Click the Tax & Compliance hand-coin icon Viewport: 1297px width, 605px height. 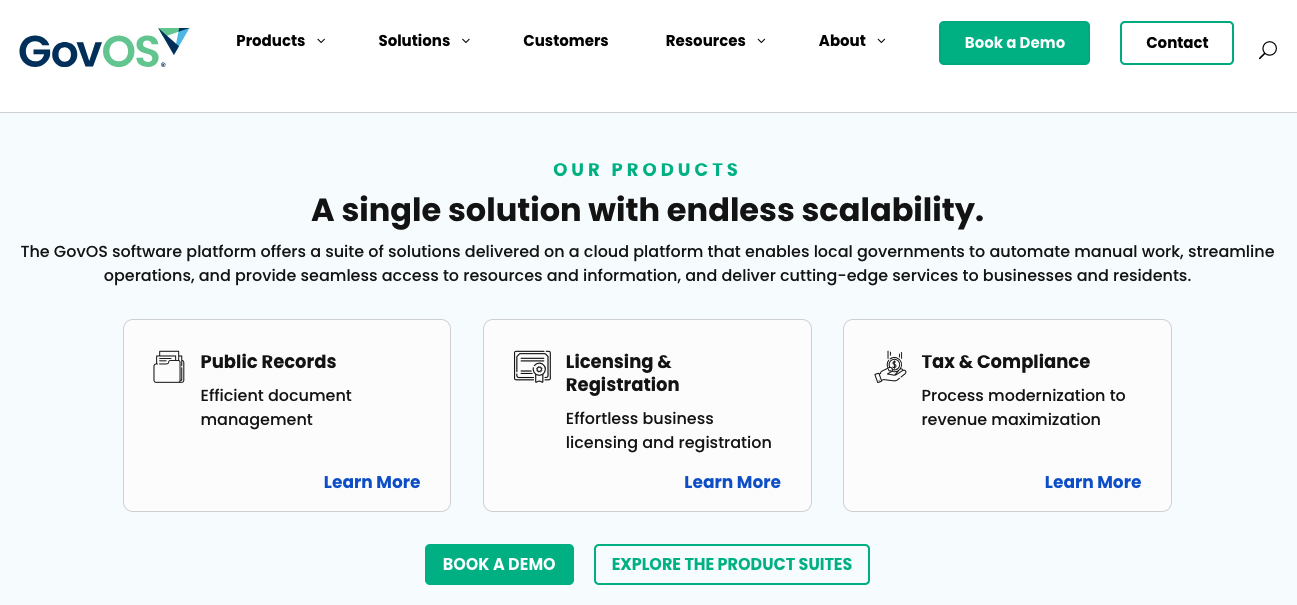890,367
